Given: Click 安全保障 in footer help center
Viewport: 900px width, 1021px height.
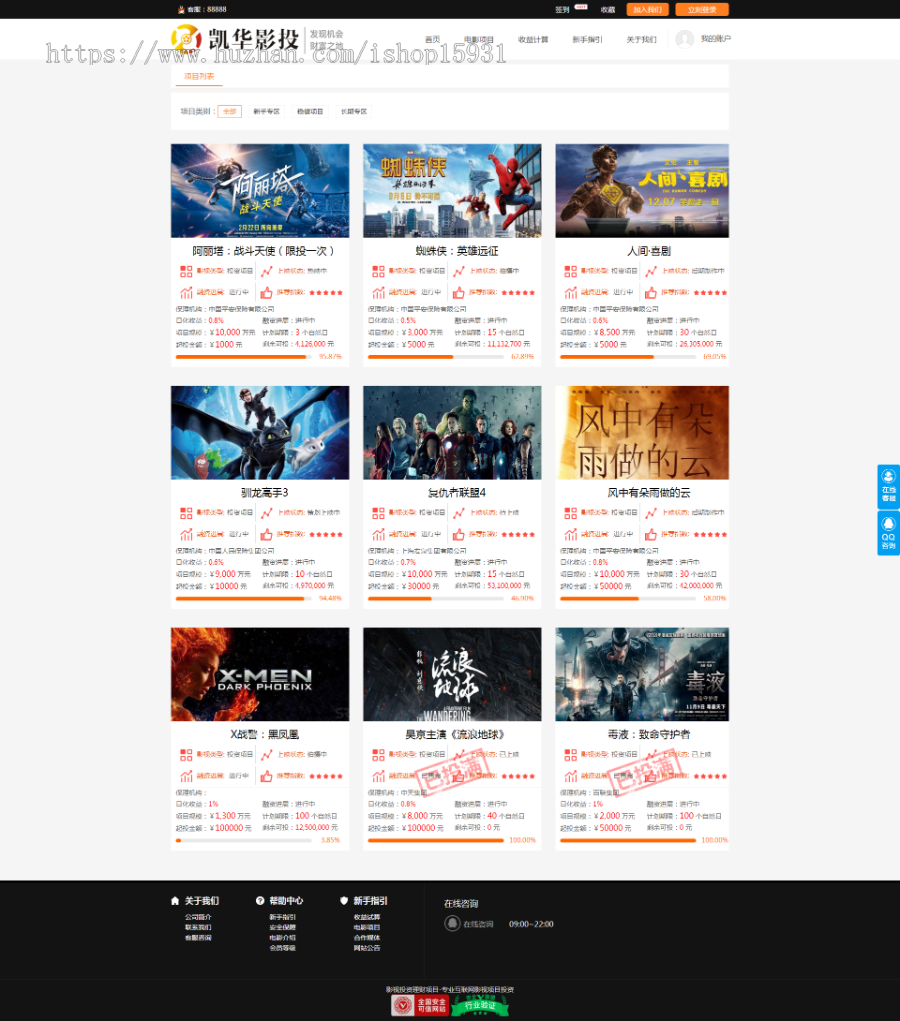Looking at the screenshot, I should click(x=283, y=927).
